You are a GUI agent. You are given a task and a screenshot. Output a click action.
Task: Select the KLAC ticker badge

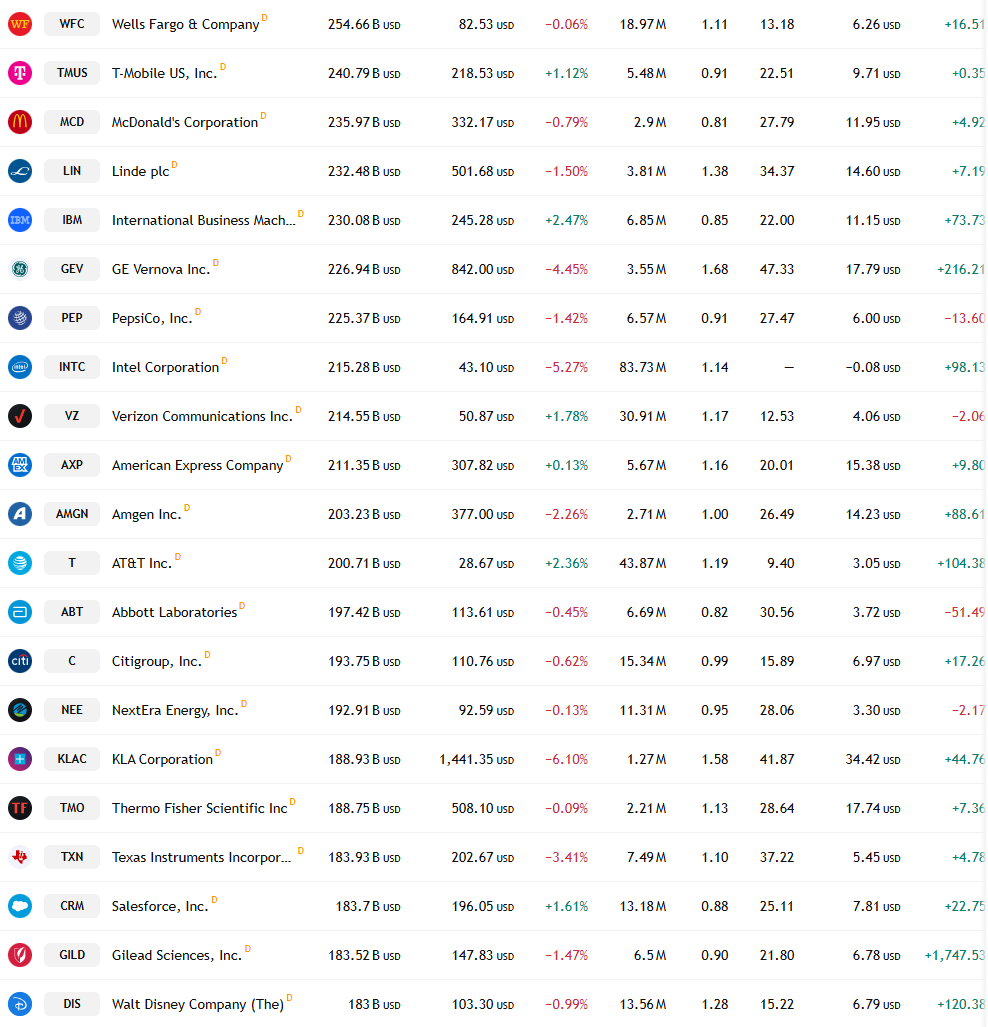tap(72, 759)
